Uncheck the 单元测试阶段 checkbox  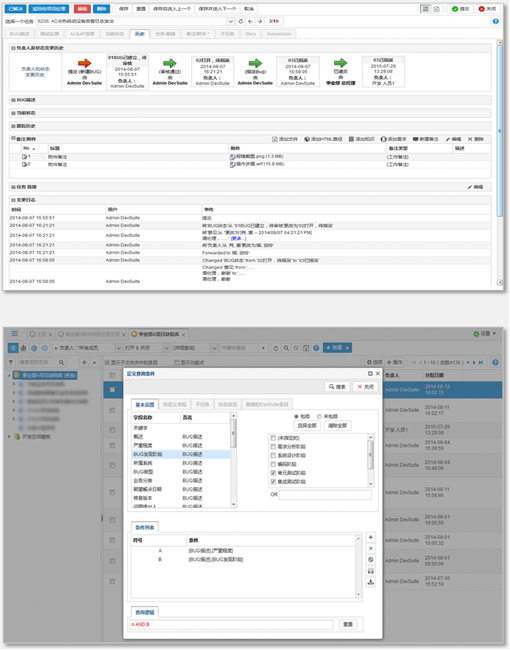click(273, 473)
